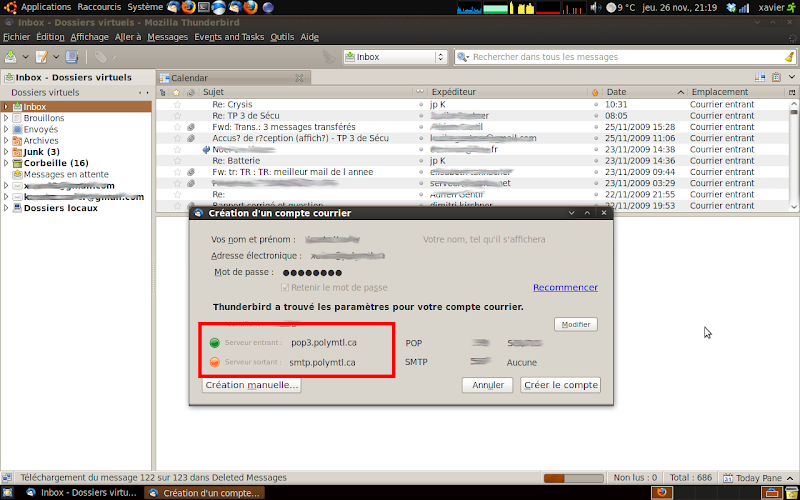The height and width of the screenshot is (500, 800).
Task: Click the Annuler button
Action: pyautogui.click(x=488, y=385)
